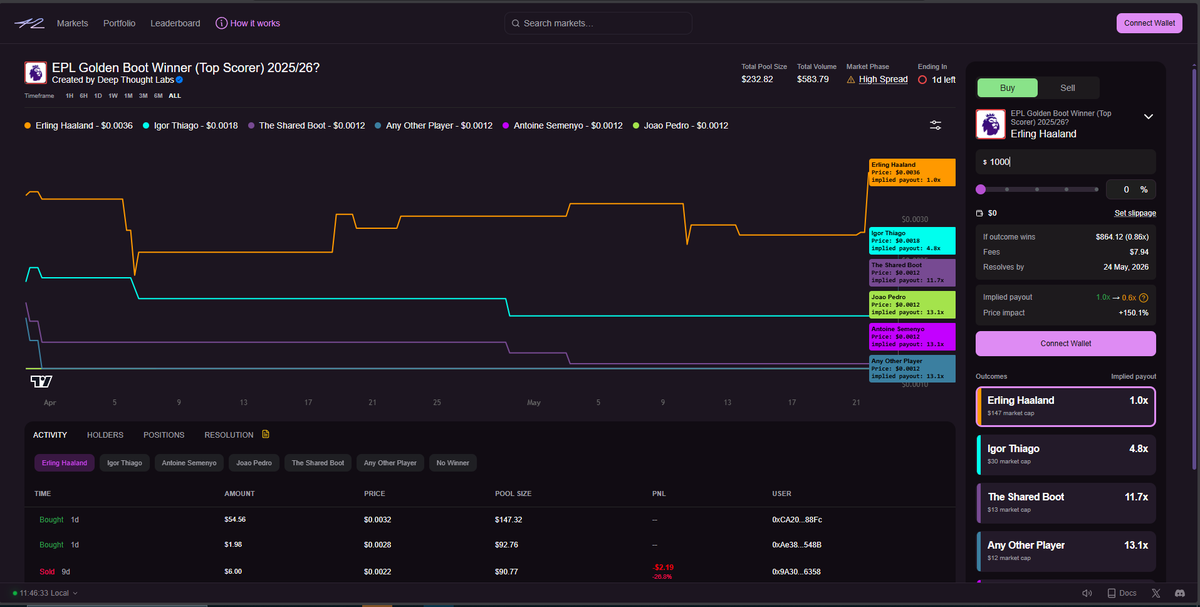Switch to the RESOLUTION tab
1200x607 pixels.
pos(229,435)
